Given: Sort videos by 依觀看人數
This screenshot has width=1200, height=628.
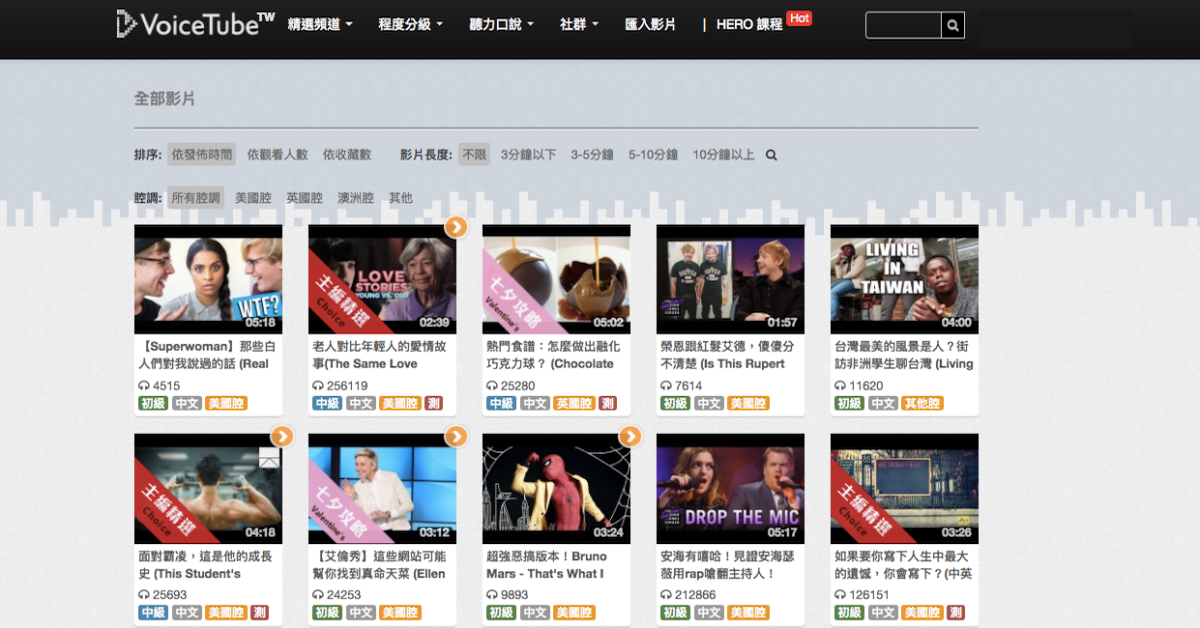Looking at the screenshot, I should [x=277, y=155].
